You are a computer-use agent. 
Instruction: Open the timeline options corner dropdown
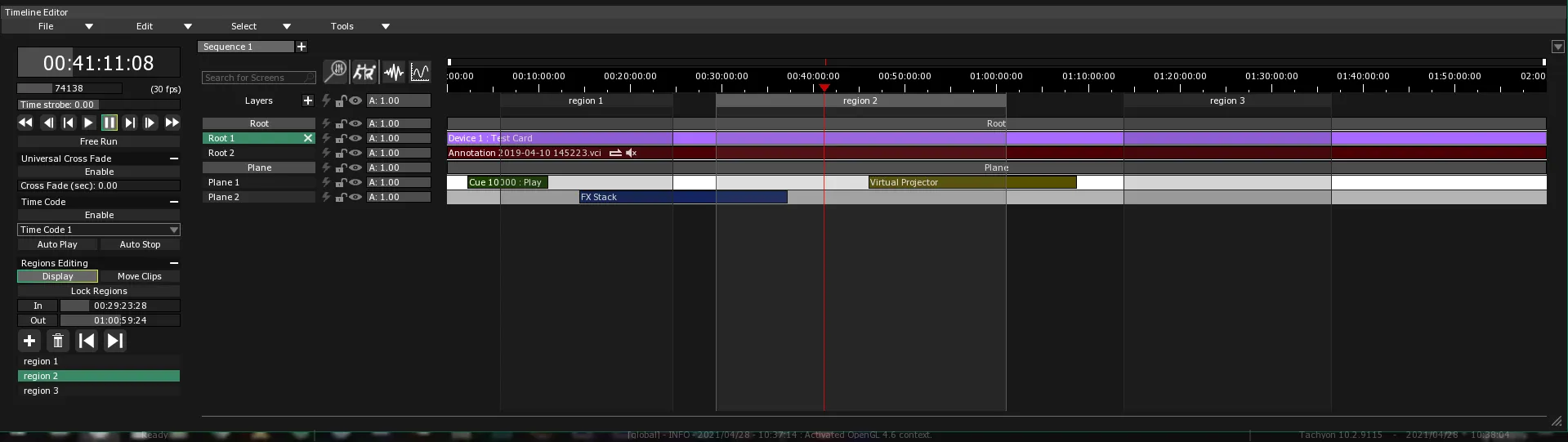pos(1557,47)
